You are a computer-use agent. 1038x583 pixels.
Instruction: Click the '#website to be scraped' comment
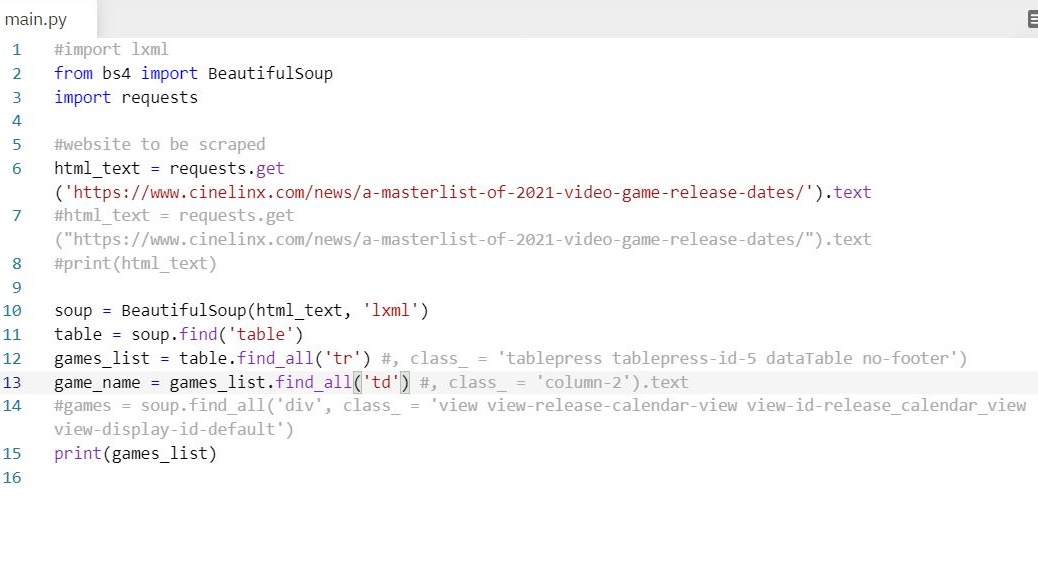160,144
